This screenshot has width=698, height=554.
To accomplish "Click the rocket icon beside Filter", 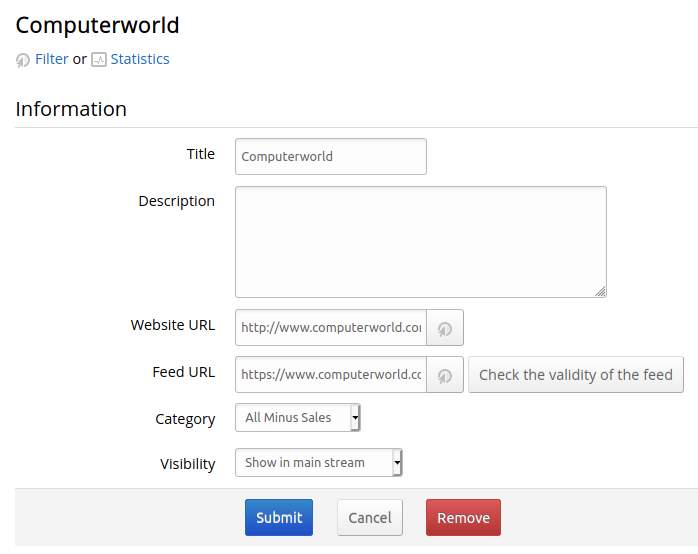I will click(x=23, y=60).
